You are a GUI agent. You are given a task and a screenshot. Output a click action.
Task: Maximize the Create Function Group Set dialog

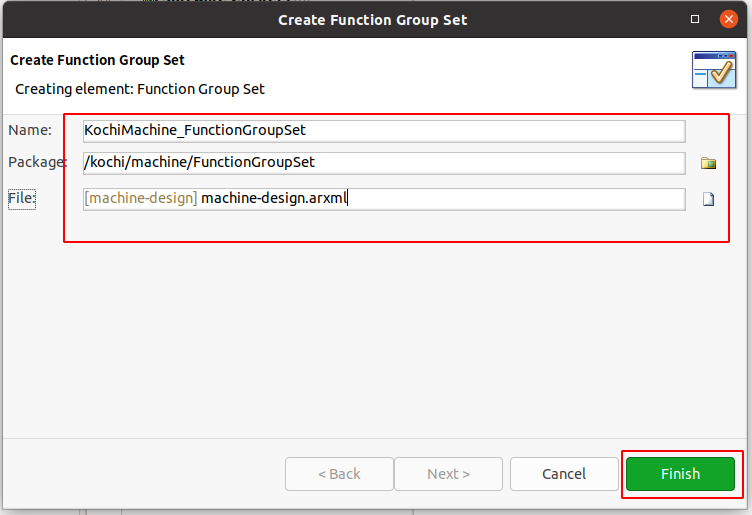tap(694, 19)
